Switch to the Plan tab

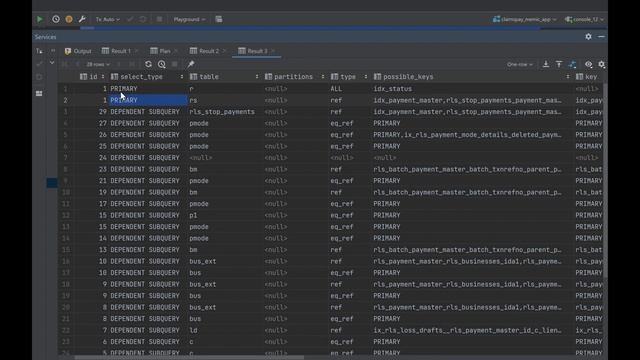(x=160, y=51)
